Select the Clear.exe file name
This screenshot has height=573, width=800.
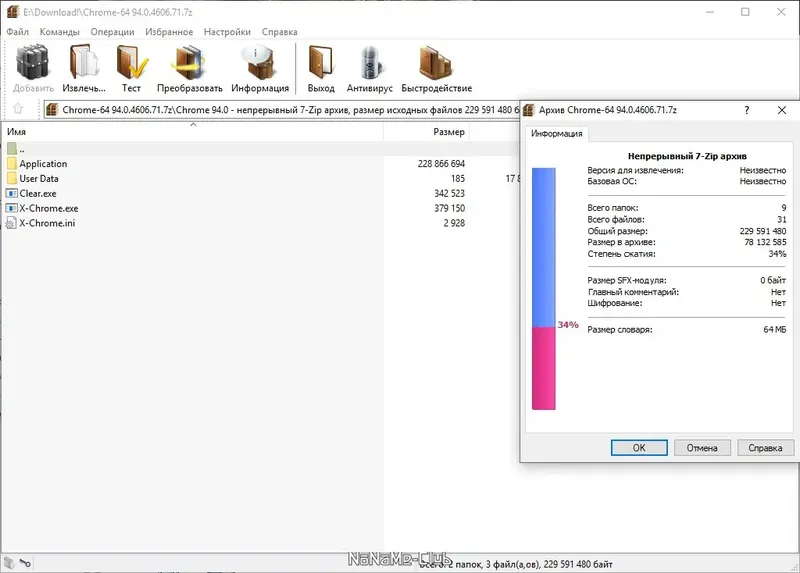tap(38, 193)
